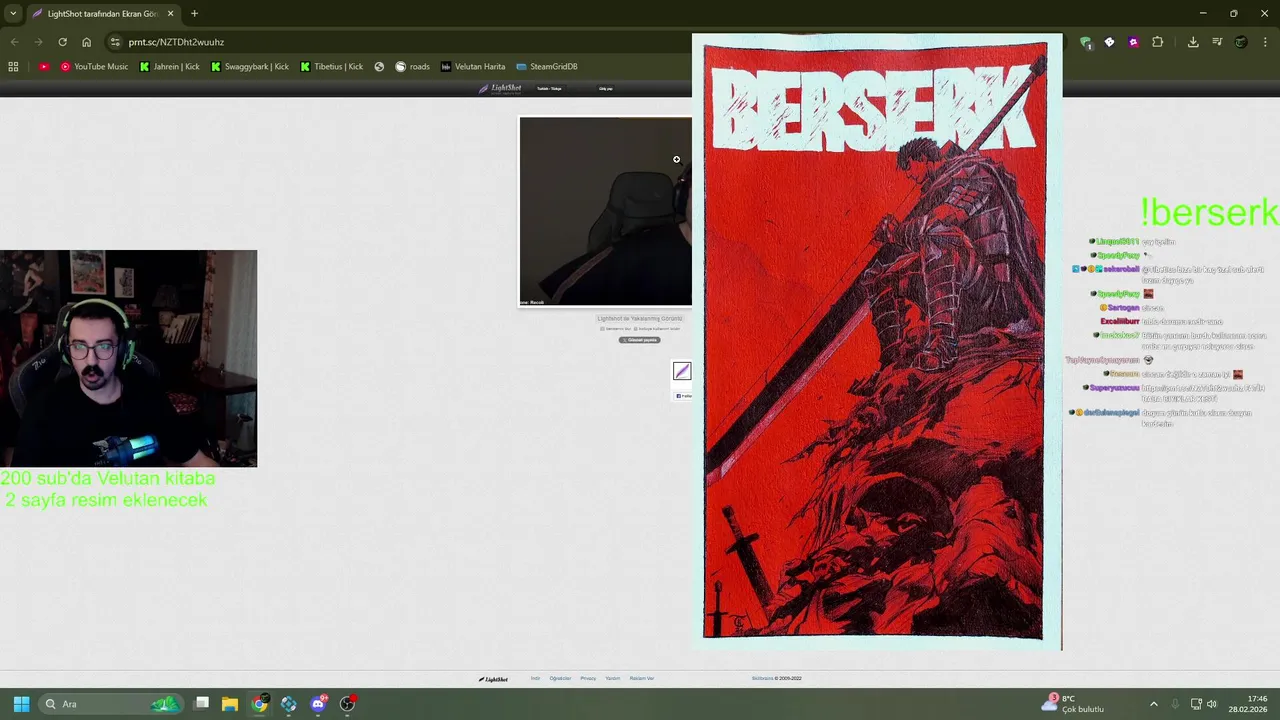
Task: Click the İndir footer link
Action: [x=535, y=678]
